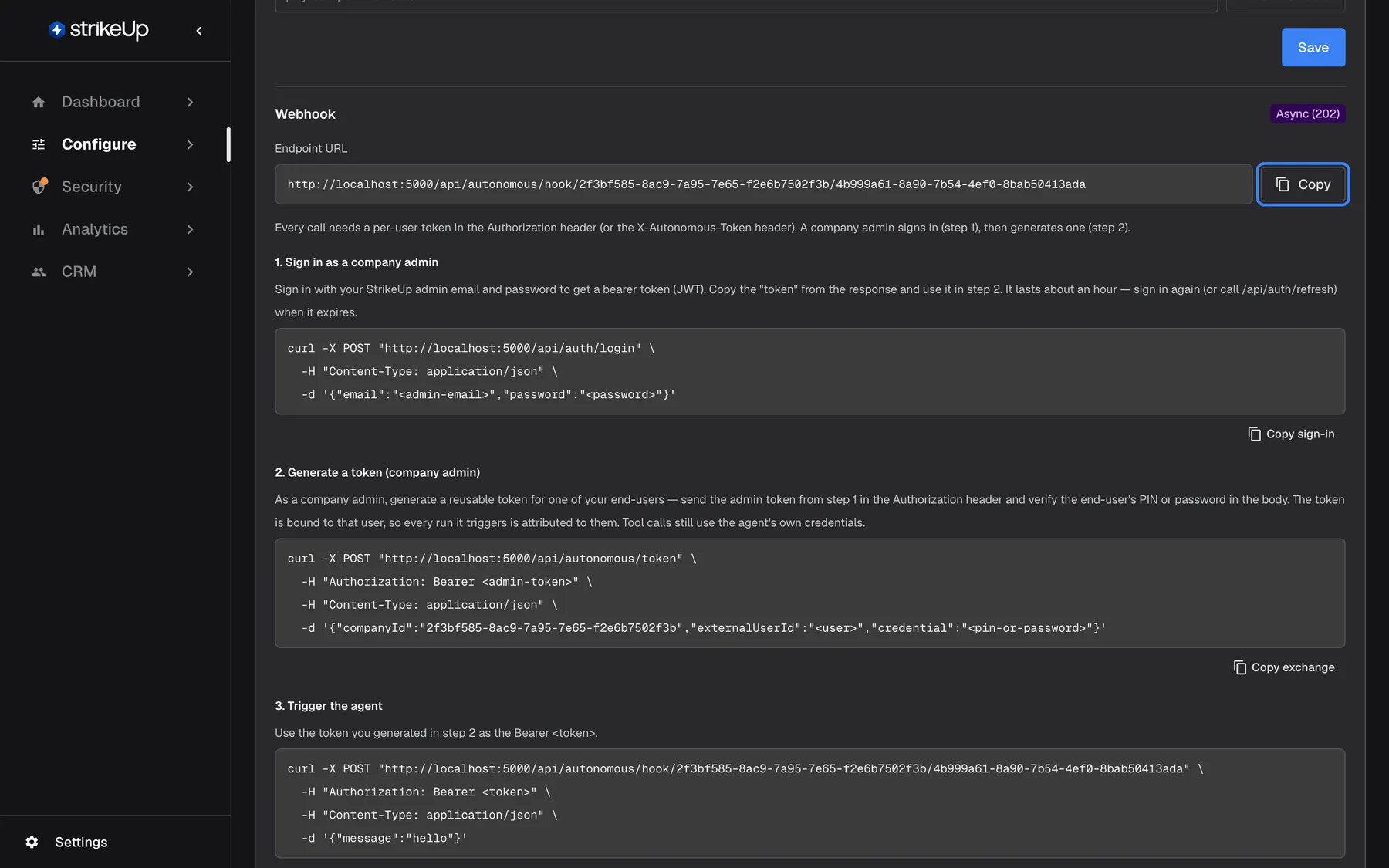
Task: Click the Configure sliders icon
Action: (x=39, y=144)
